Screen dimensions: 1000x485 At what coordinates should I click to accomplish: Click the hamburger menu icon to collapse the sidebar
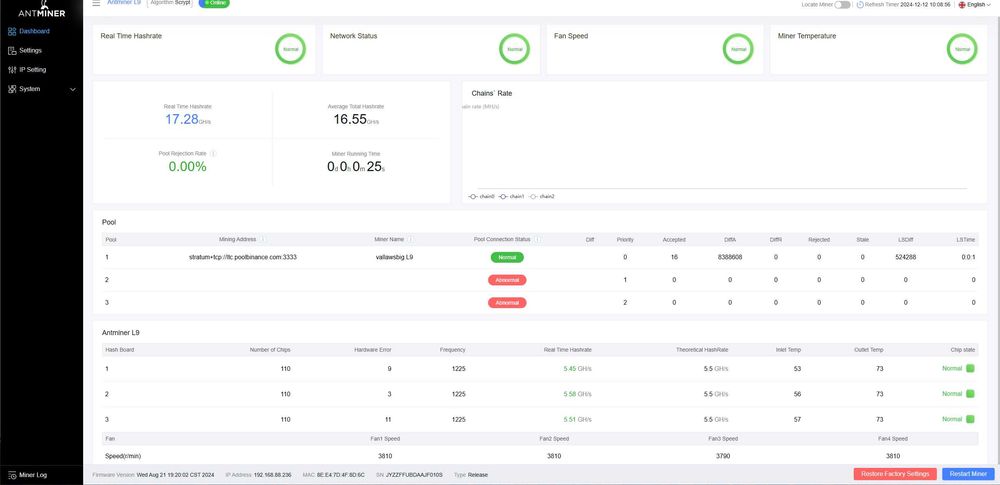click(96, 3)
